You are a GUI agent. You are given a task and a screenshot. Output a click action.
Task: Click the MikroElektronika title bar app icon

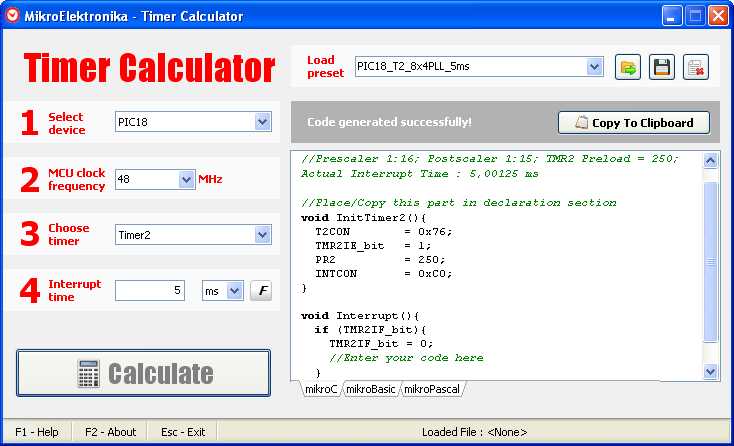click(x=12, y=15)
